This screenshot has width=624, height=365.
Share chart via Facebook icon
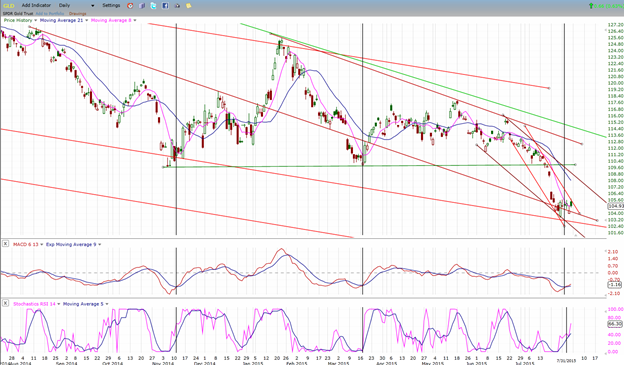coord(165,6)
